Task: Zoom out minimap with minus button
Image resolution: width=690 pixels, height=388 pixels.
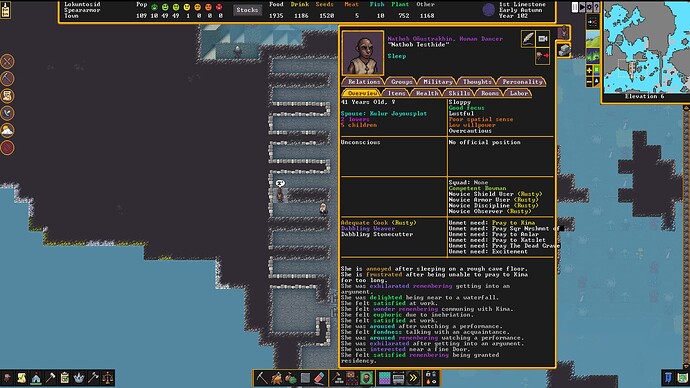Action: (589, 82)
